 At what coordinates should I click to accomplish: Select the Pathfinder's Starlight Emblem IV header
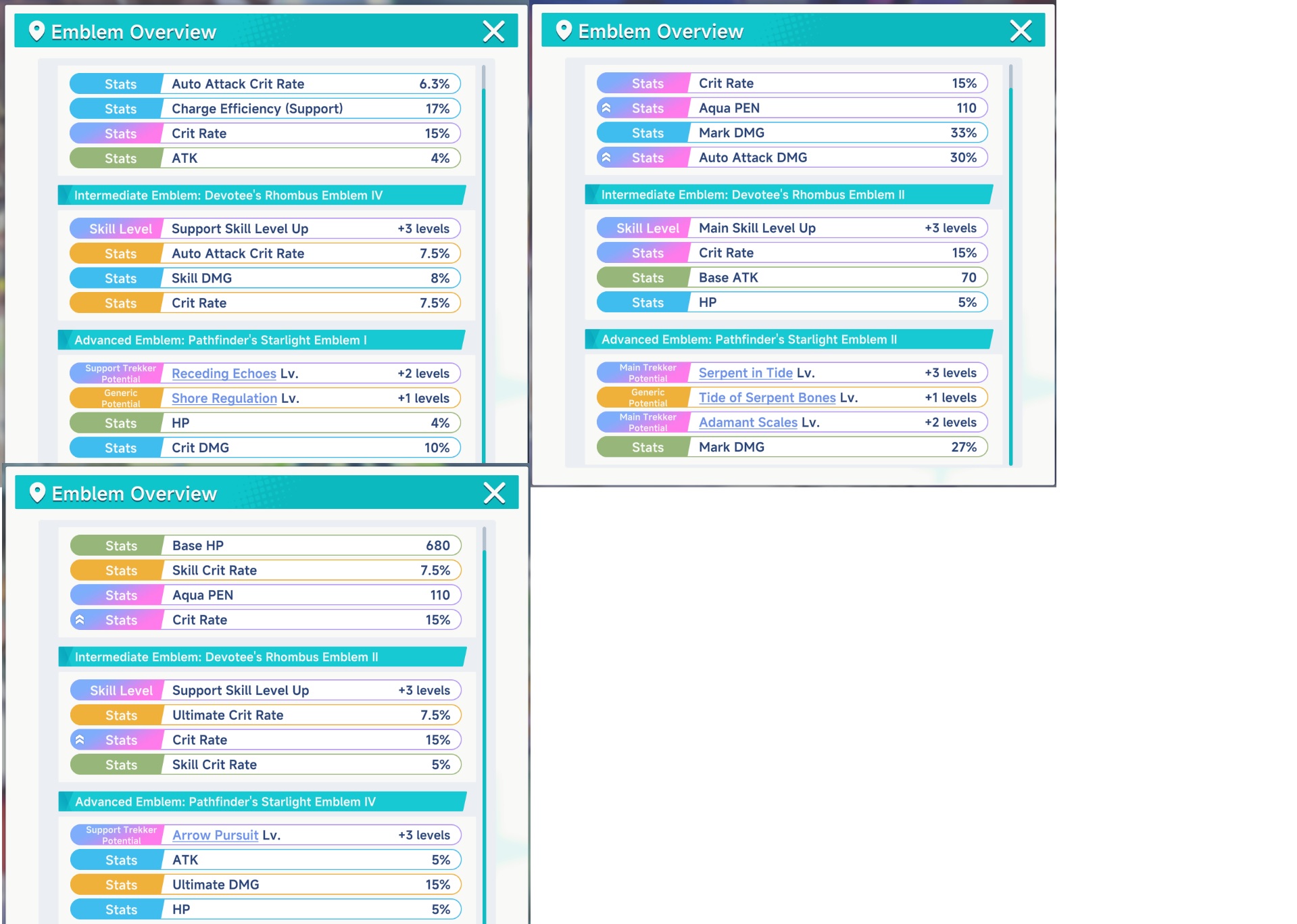(262, 802)
